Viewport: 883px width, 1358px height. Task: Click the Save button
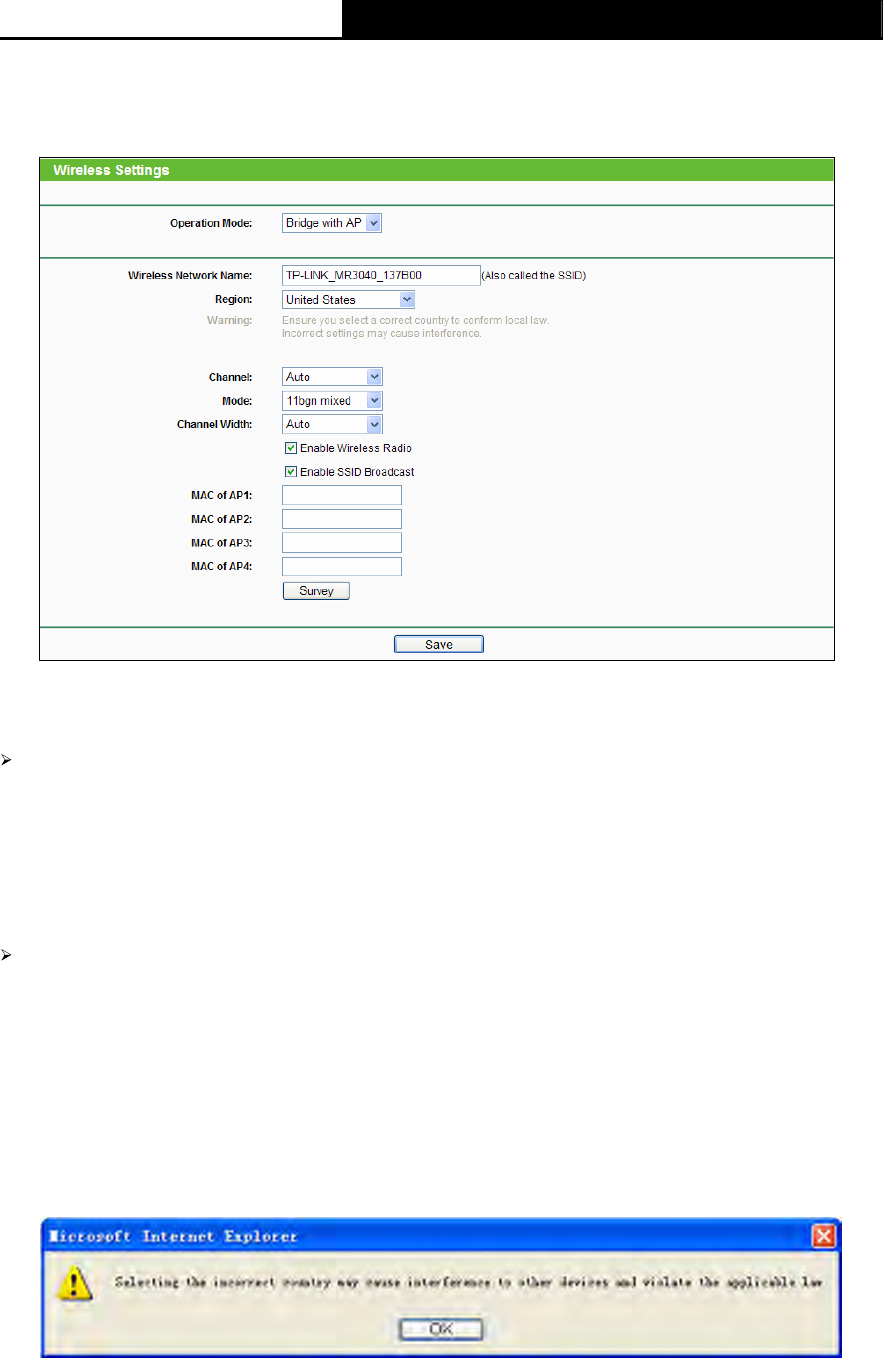[x=439, y=645]
